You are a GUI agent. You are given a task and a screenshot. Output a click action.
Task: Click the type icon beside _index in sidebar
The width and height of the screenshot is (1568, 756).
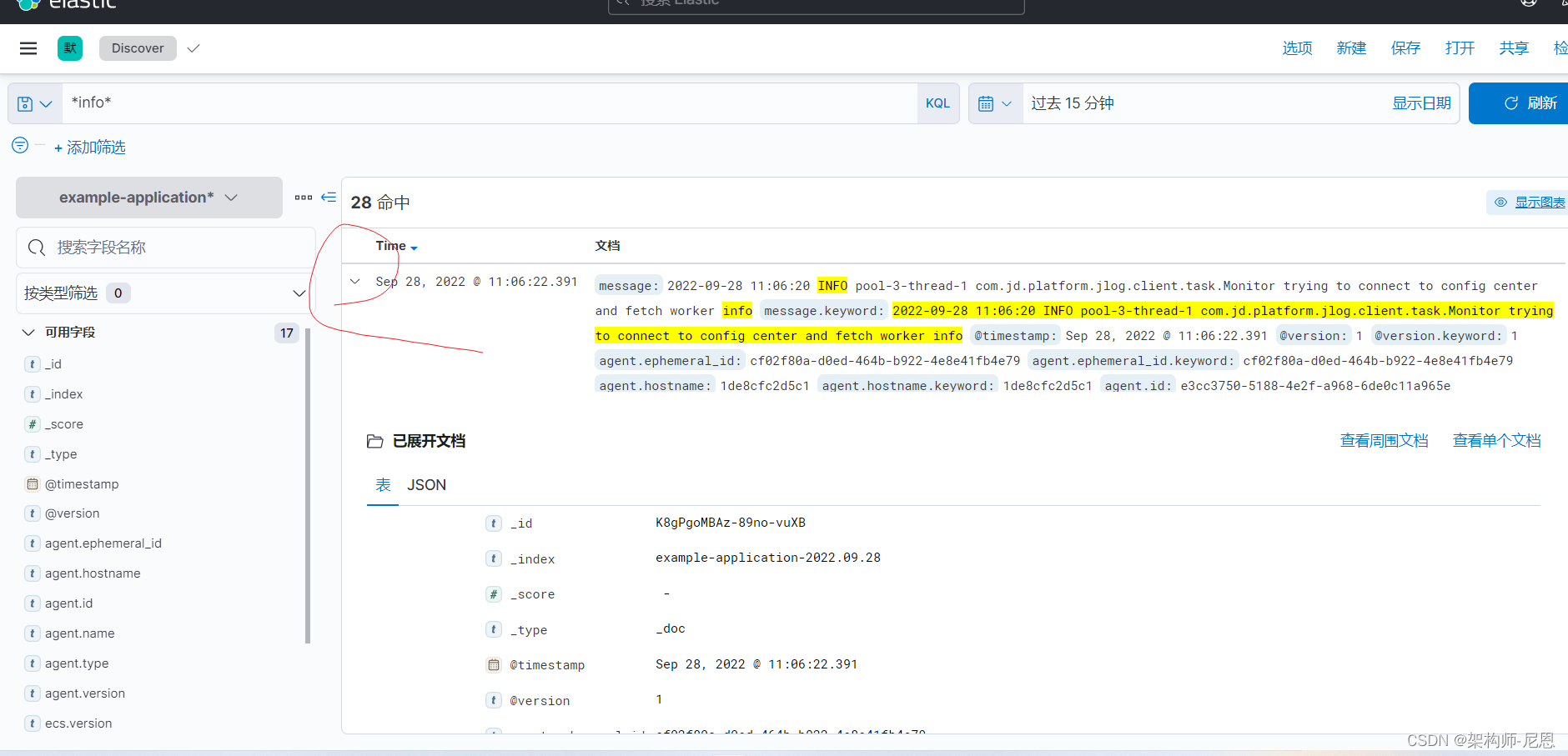click(x=33, y=394)
